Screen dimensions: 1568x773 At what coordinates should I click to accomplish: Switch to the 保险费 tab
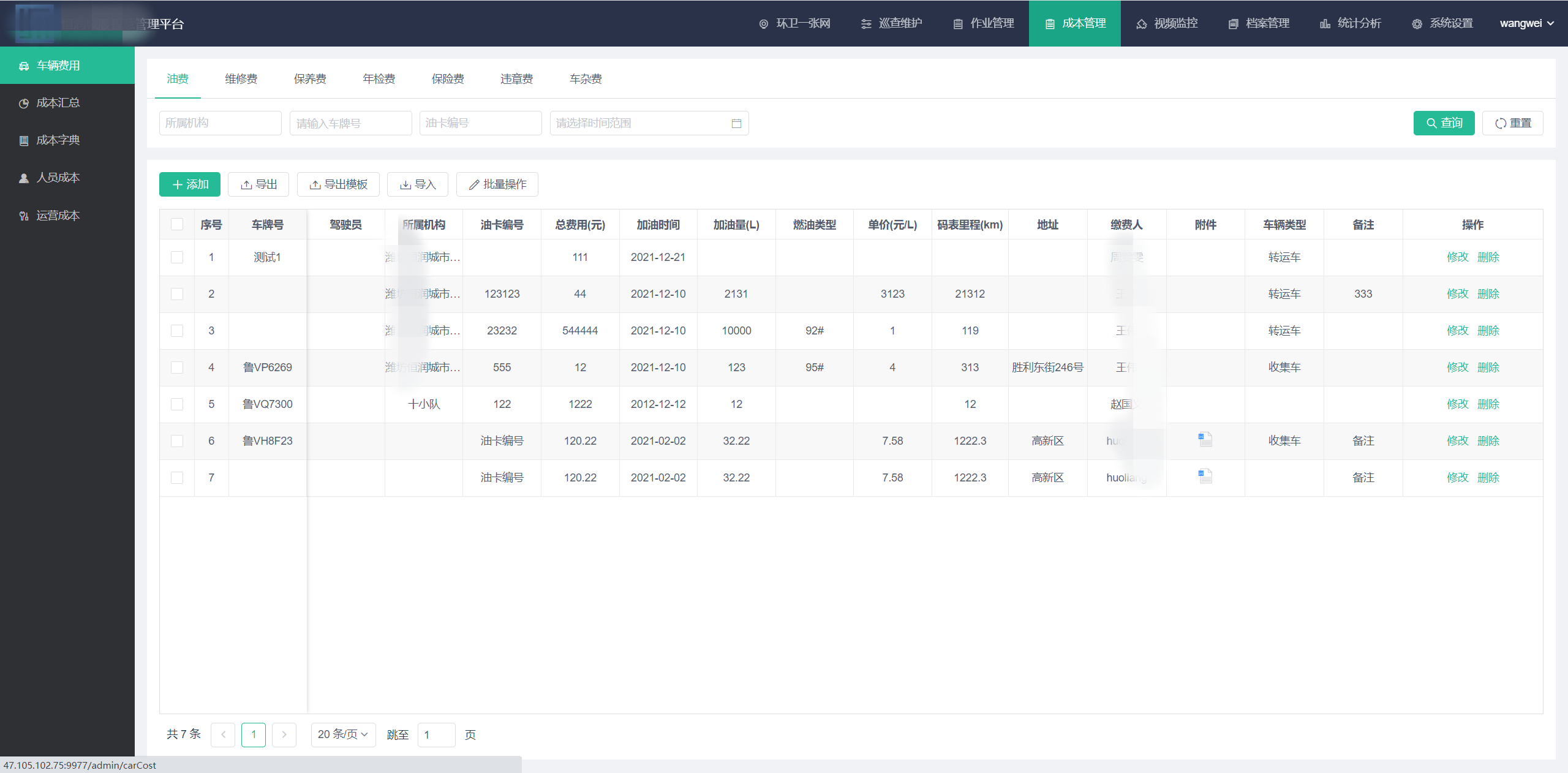(x=447, y=79)
